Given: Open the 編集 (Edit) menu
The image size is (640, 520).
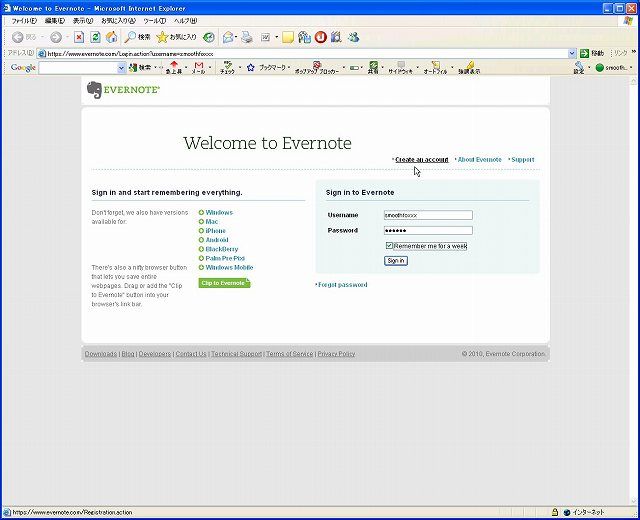Looking at the screenshot, I should coord(55,20).
